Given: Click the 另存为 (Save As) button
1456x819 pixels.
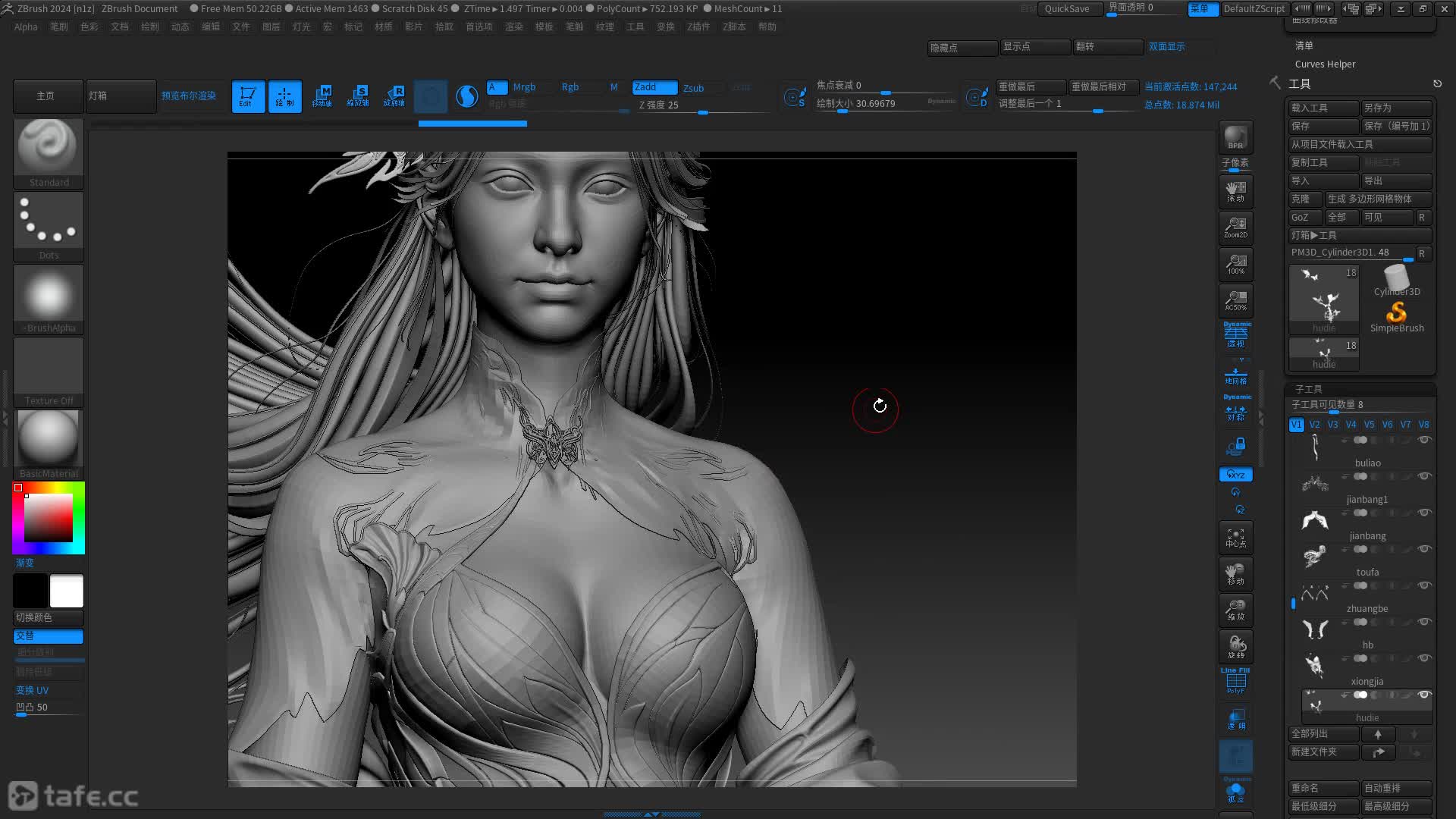Looking at the screenshot, I should (1396, 108).
